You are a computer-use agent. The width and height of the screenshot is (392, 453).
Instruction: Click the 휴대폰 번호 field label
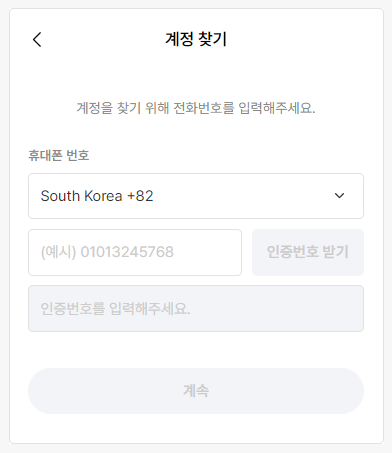click(x=59, y=155)
